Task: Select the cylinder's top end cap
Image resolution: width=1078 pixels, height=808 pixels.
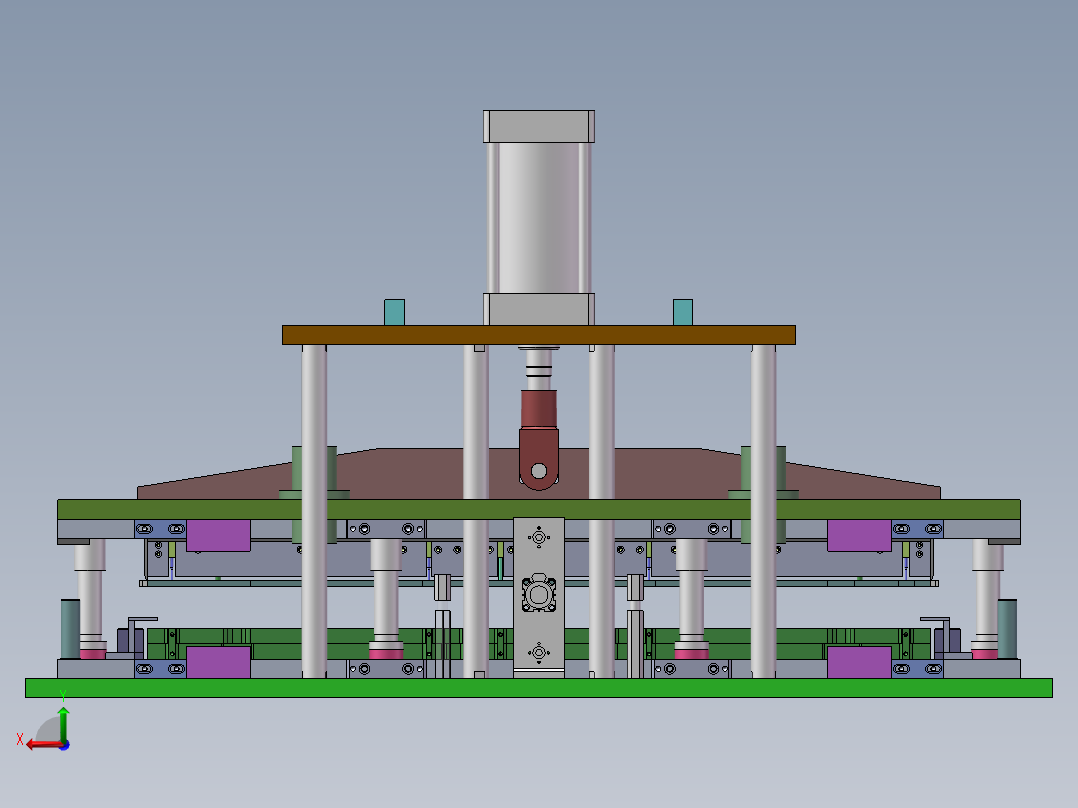Action: coord(539,127)
